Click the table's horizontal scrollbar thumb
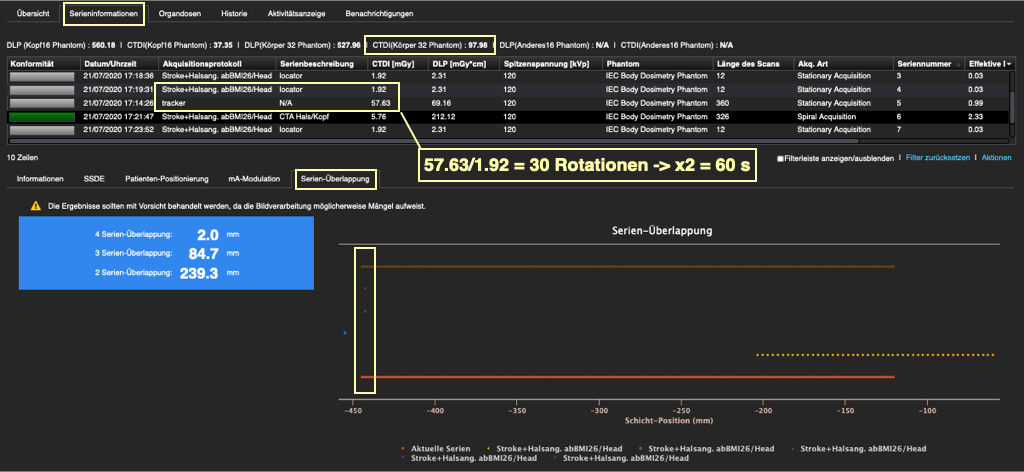 434,139
